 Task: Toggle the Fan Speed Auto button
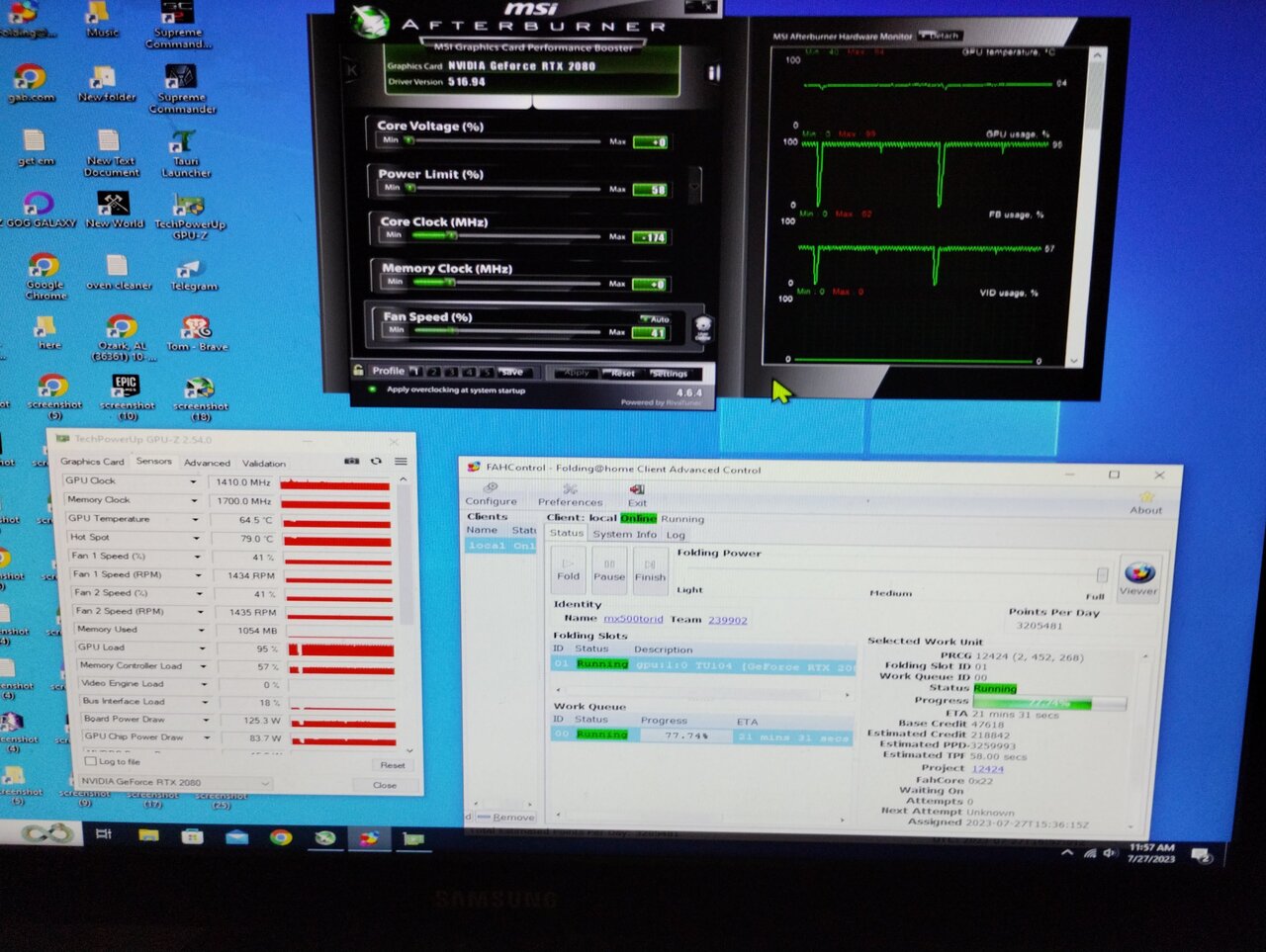(x=656, y=318)
